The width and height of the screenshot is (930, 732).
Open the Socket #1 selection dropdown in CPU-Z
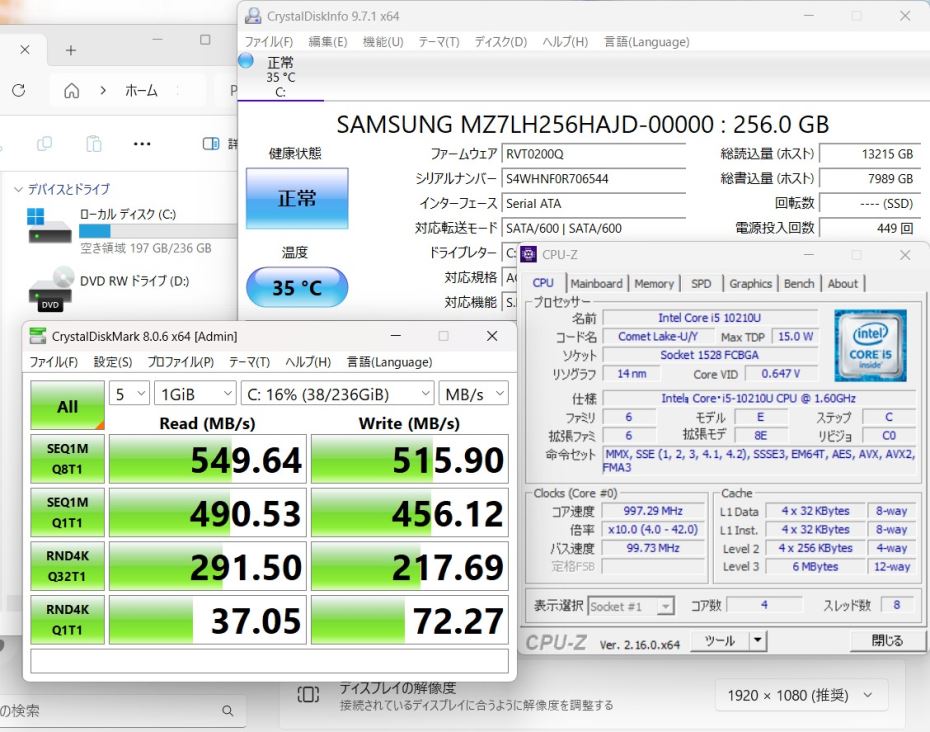630,606
